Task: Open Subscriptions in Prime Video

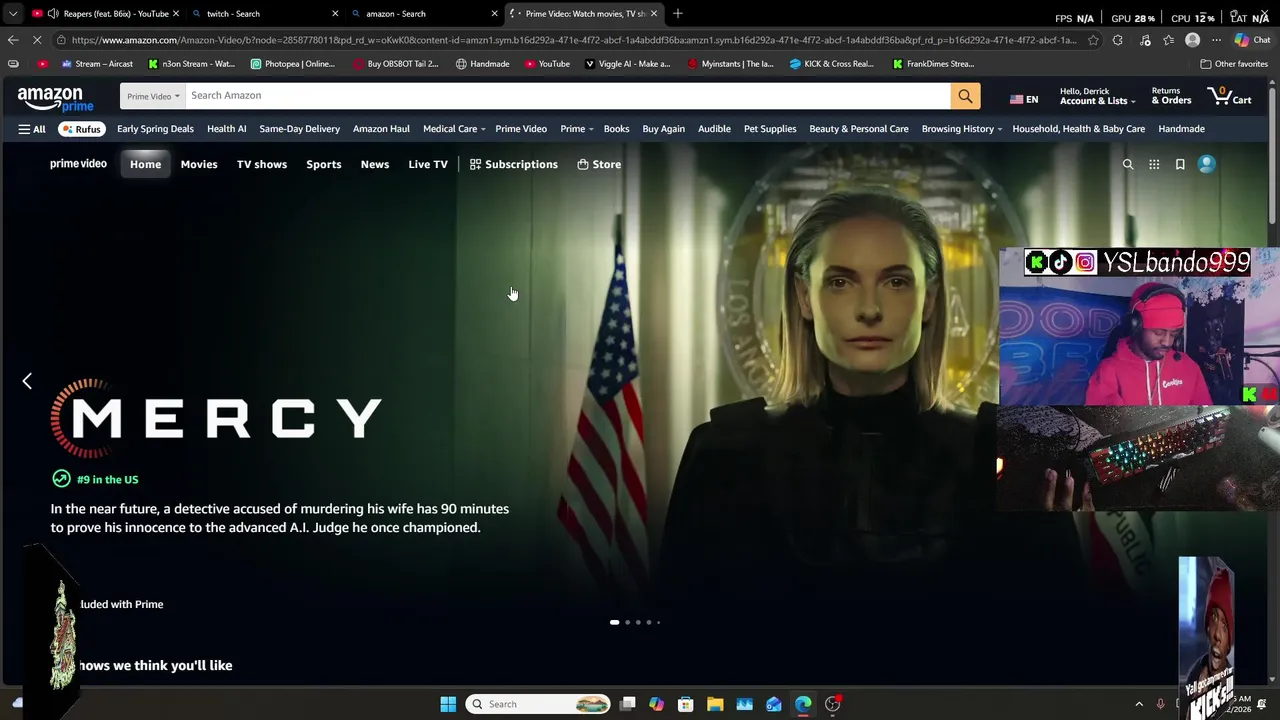Action: click(514, 164)
